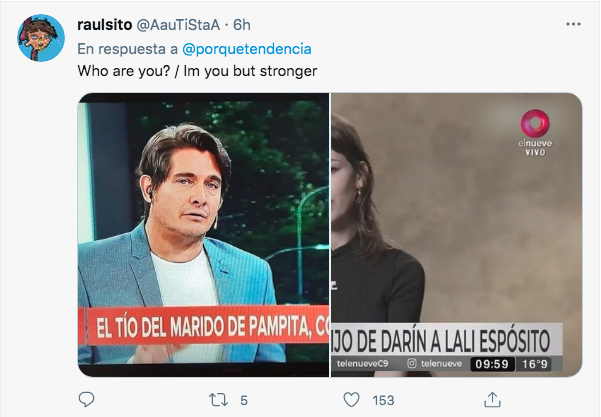The width and height of the screenshot is (601, 417).
Task: Open the share upload icon
Action: pos(492,400)
